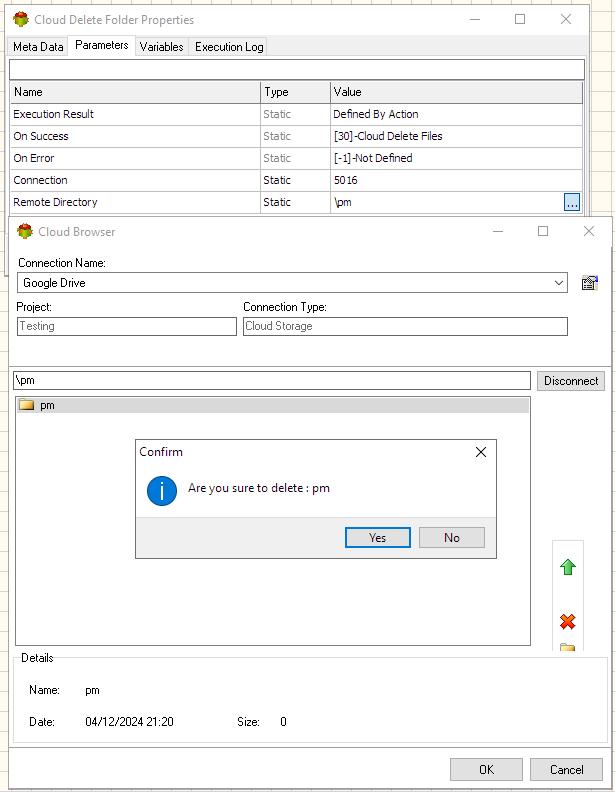Click OK in Cloud Browser
The image size is (615, 792).
pyautogui.click(x=486, y=769)
